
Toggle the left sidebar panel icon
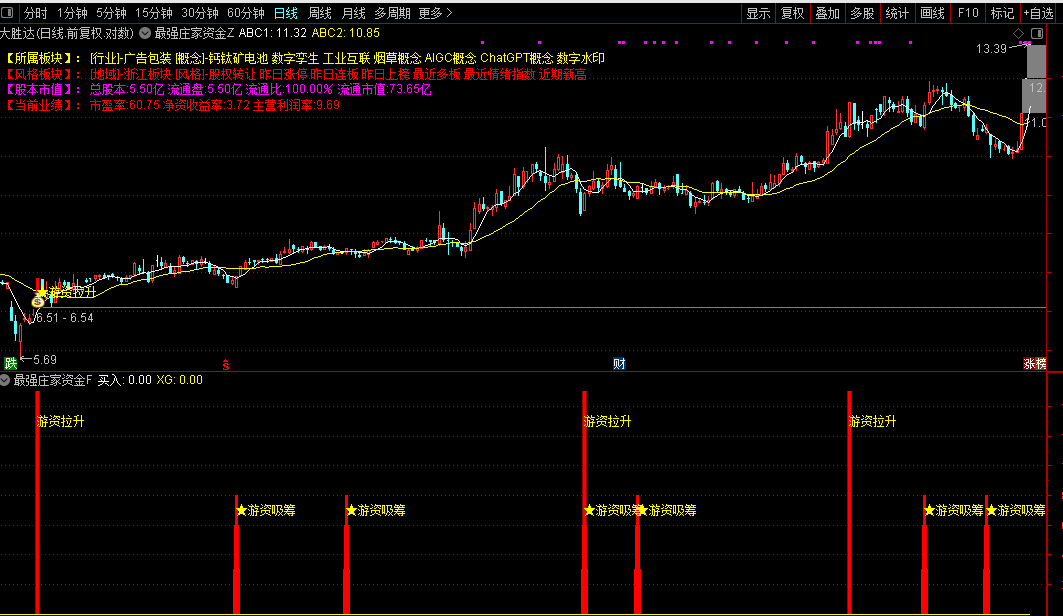click(7, 13)
